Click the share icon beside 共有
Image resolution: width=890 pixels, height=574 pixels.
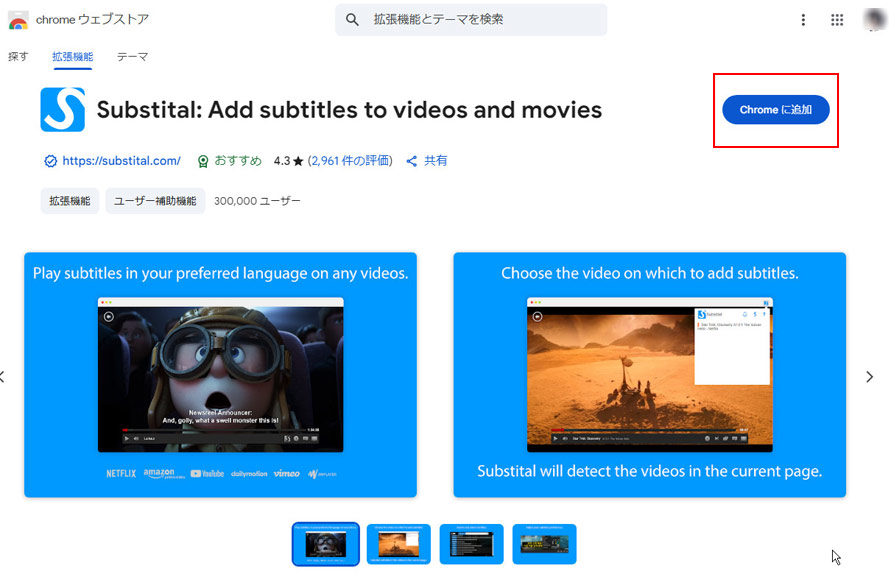(x=411, y=161)
